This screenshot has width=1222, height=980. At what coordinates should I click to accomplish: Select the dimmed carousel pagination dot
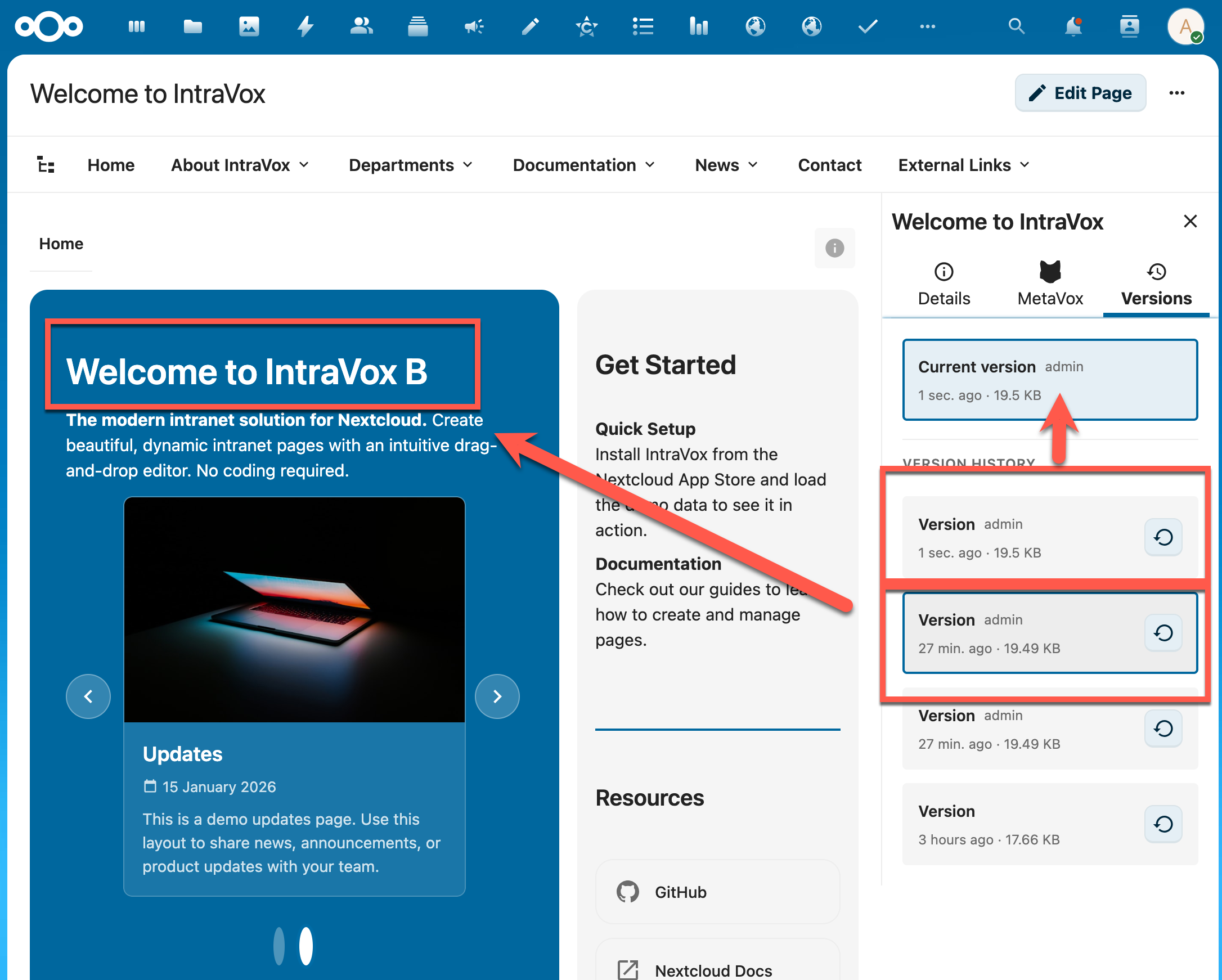click(279, 946)
